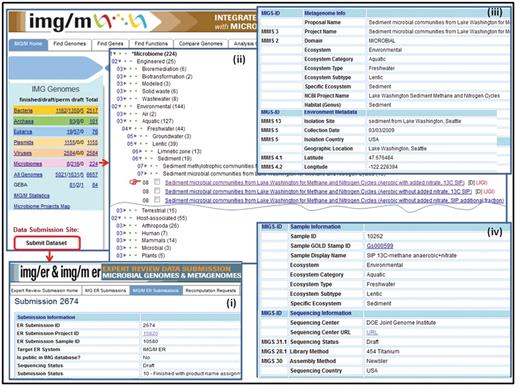Open the Bacteria genomes link
This screenshot has height=390, width=520.
[23, 111]
